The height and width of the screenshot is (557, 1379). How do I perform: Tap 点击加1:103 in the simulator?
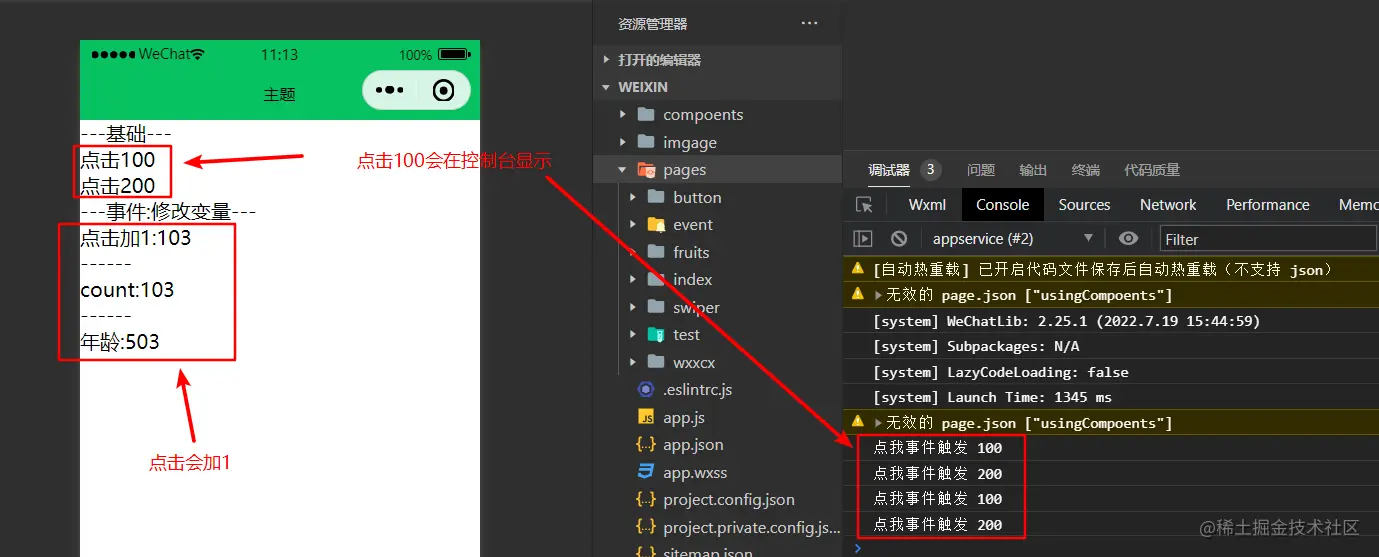(x=135, y=238)
